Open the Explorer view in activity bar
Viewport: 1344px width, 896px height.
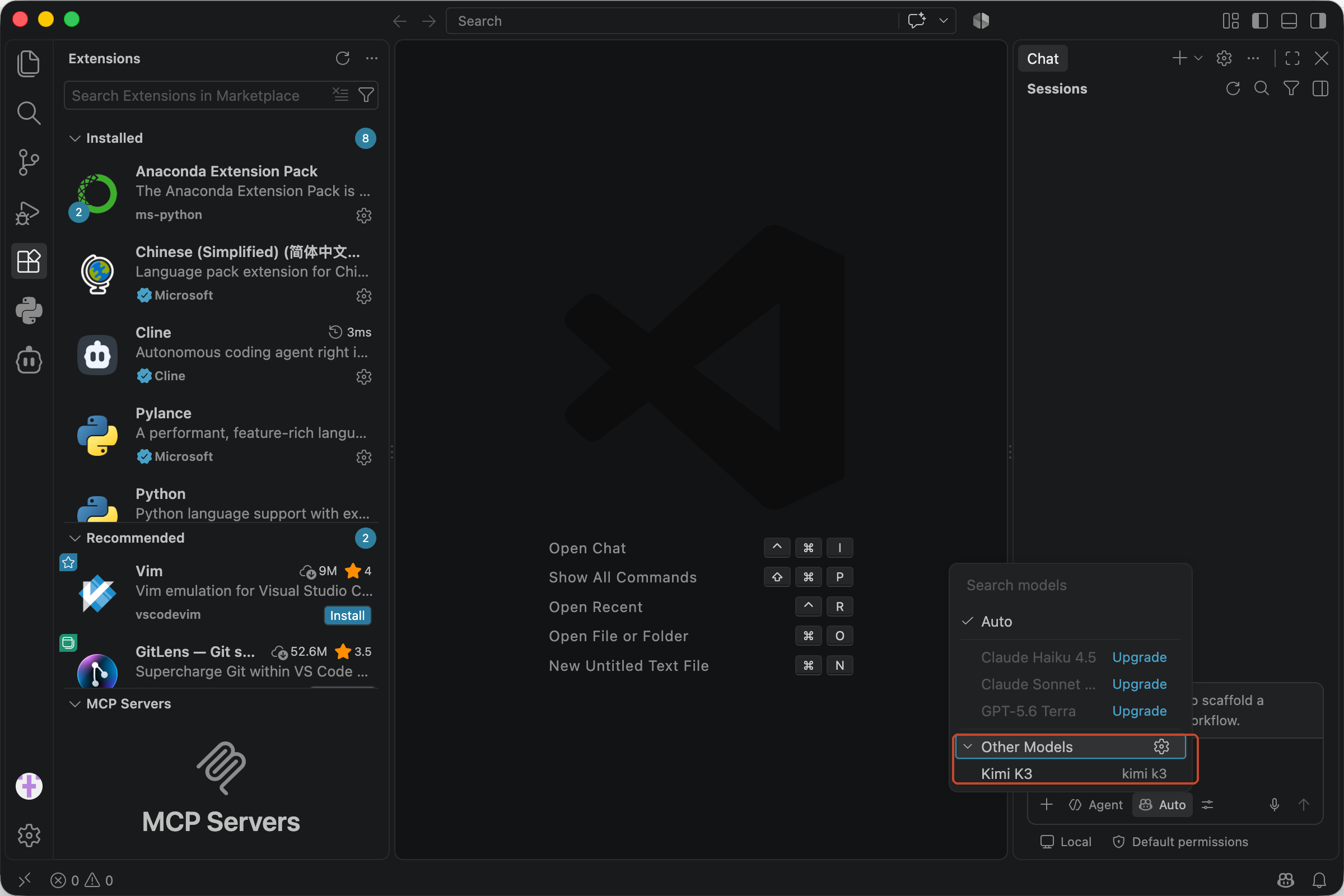click(29, 63)
